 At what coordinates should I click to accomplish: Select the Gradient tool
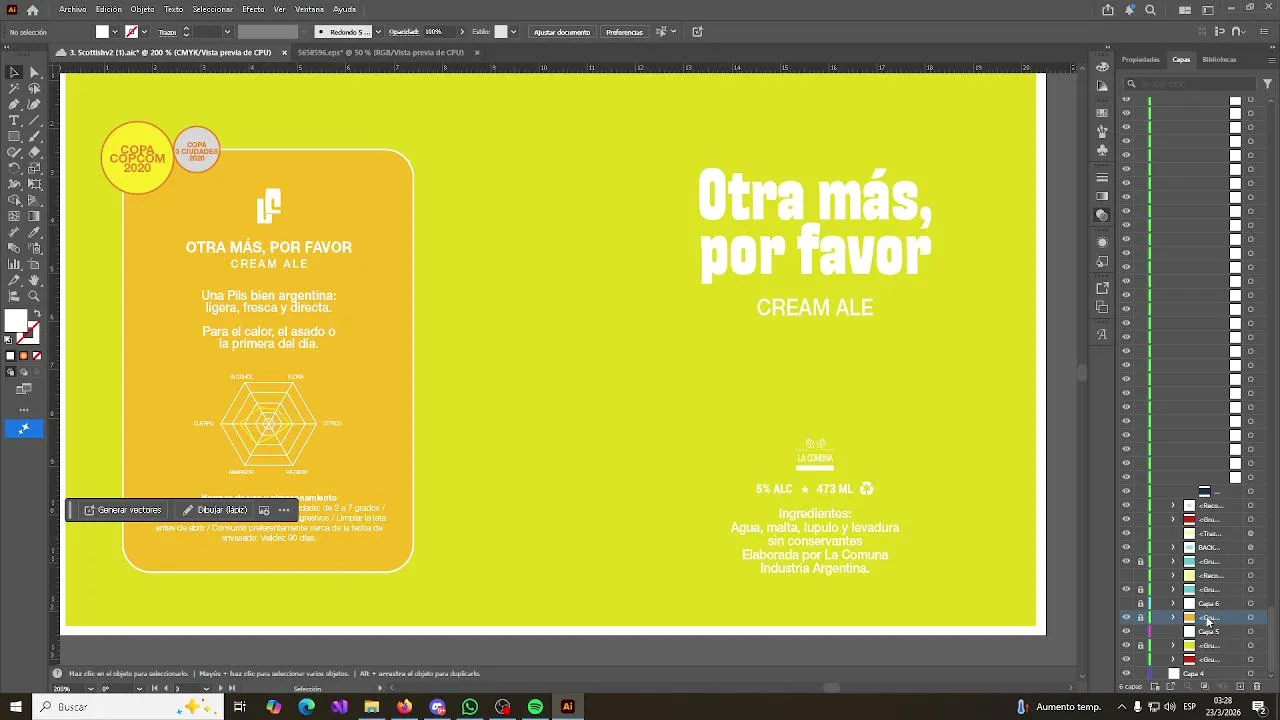pyautogui.click(x=34, y=217)
